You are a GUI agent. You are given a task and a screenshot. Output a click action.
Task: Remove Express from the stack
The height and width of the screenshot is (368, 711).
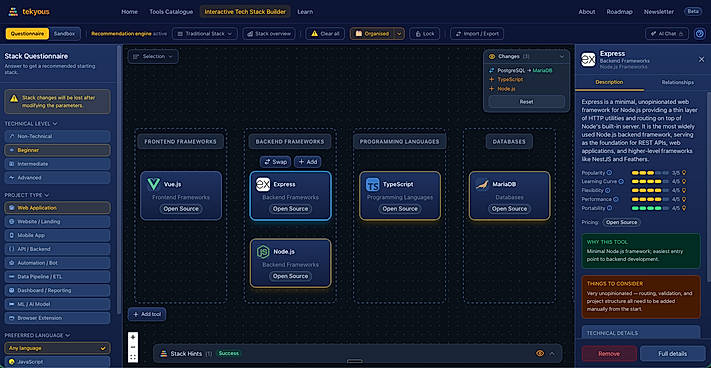point(609,353)
